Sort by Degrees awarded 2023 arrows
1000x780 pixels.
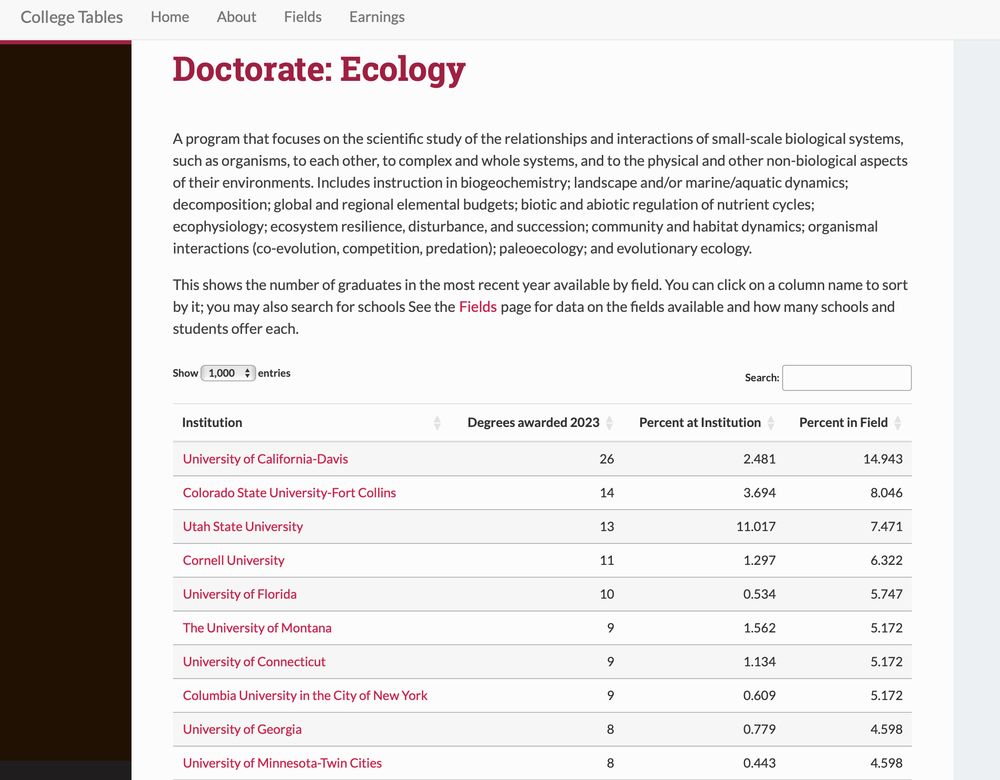(x=609, y=423)
